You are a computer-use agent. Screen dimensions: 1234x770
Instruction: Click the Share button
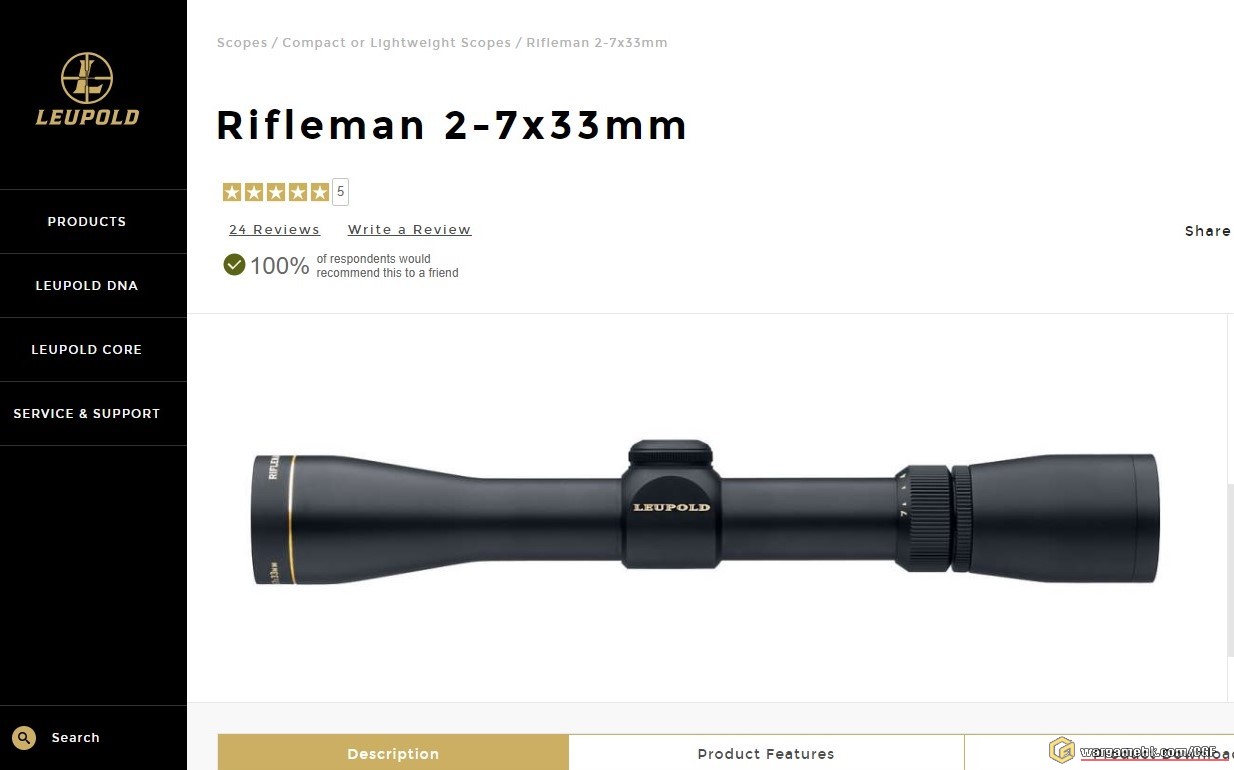[1208, 231]
